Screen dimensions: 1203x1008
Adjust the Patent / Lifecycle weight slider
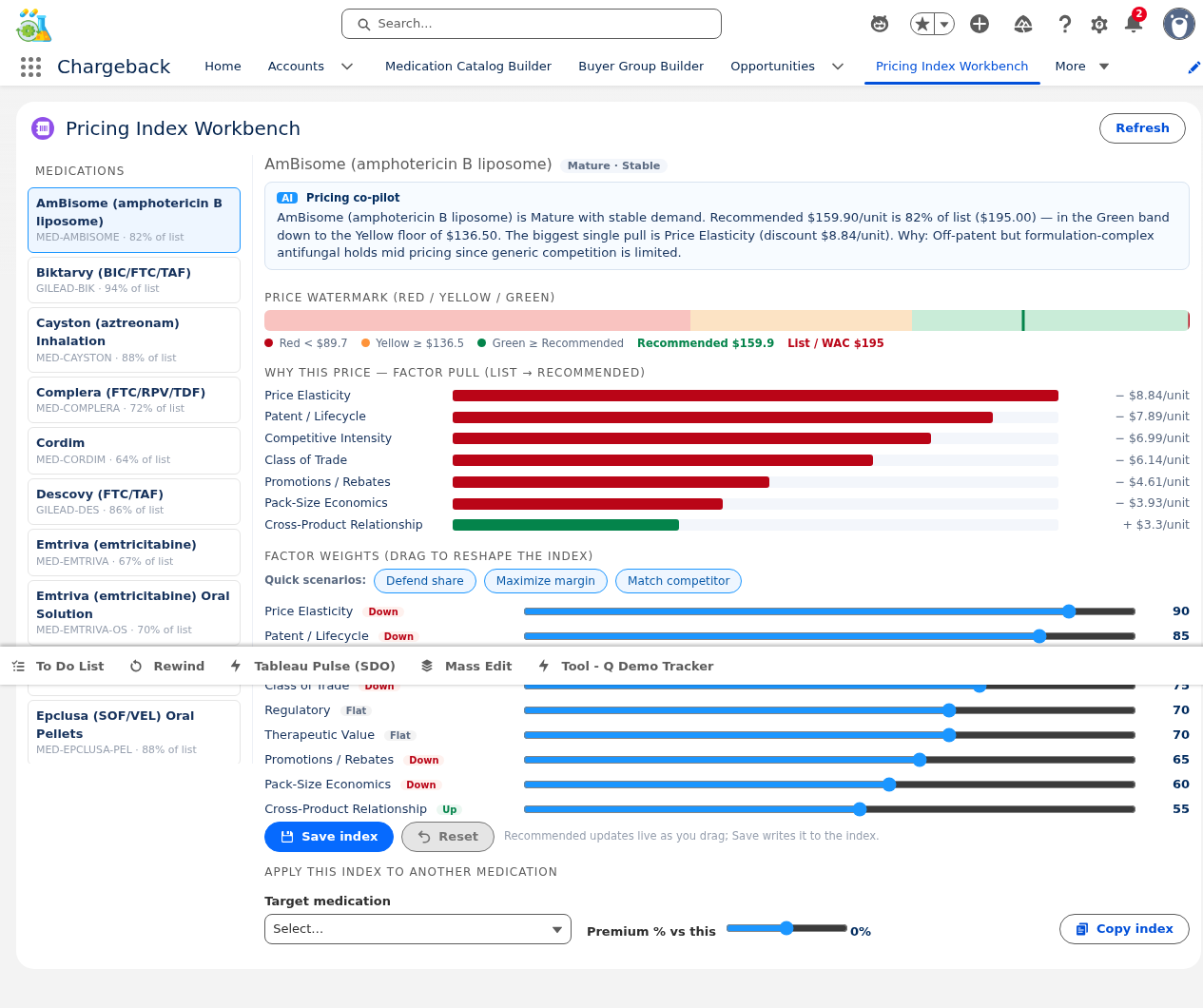point(829,636)
